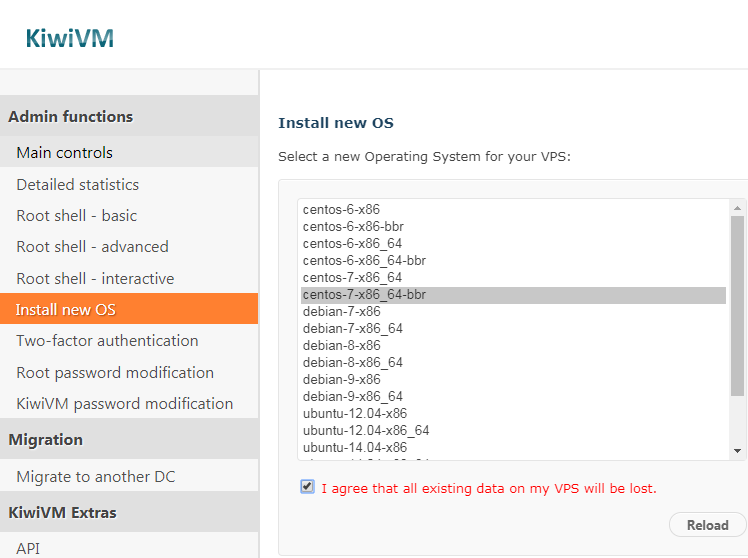Open the API extras page

[28, 548]
